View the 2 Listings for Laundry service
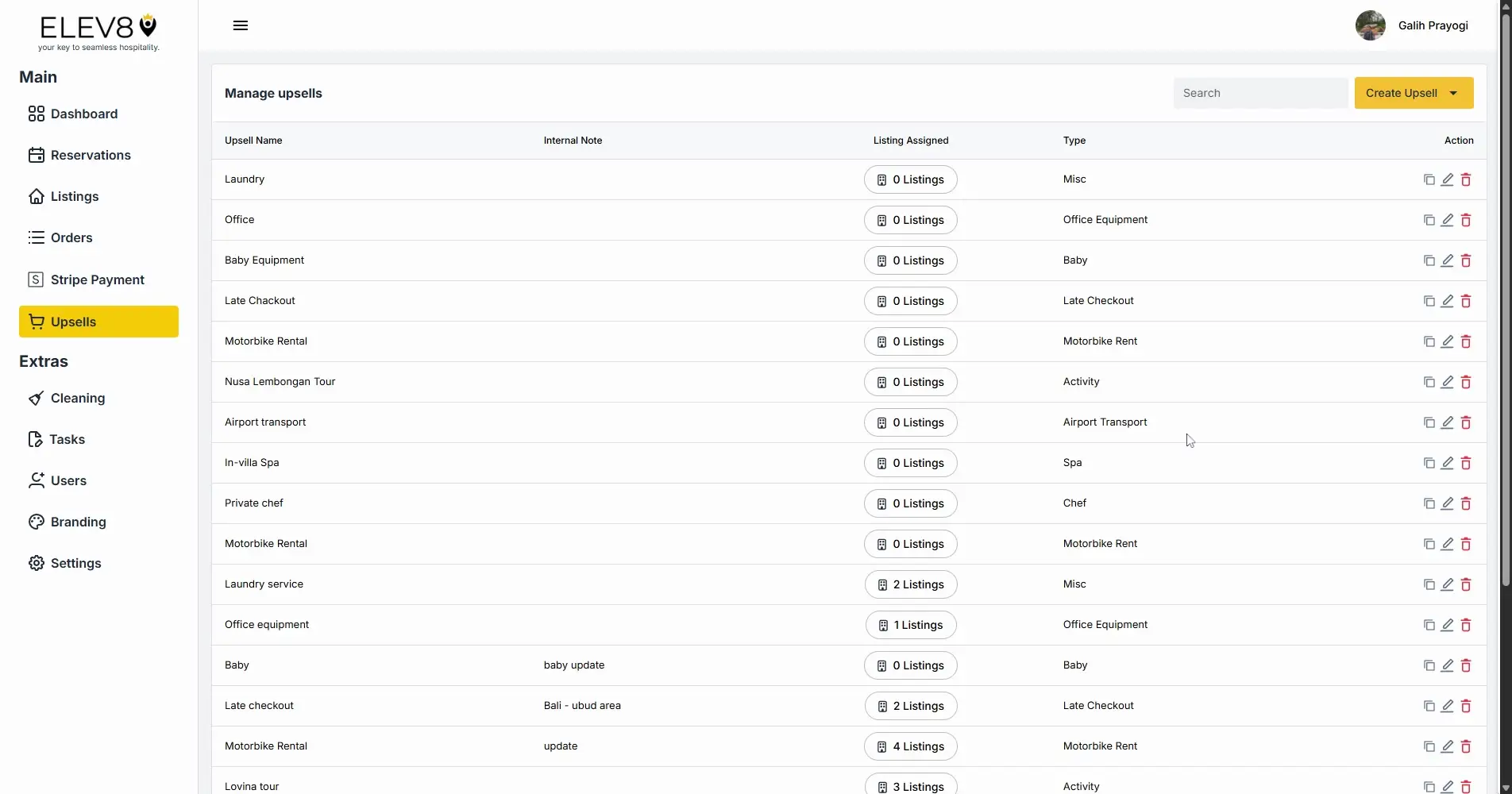The width and height of the screenshot is (1512, 794). click(910, 584)
